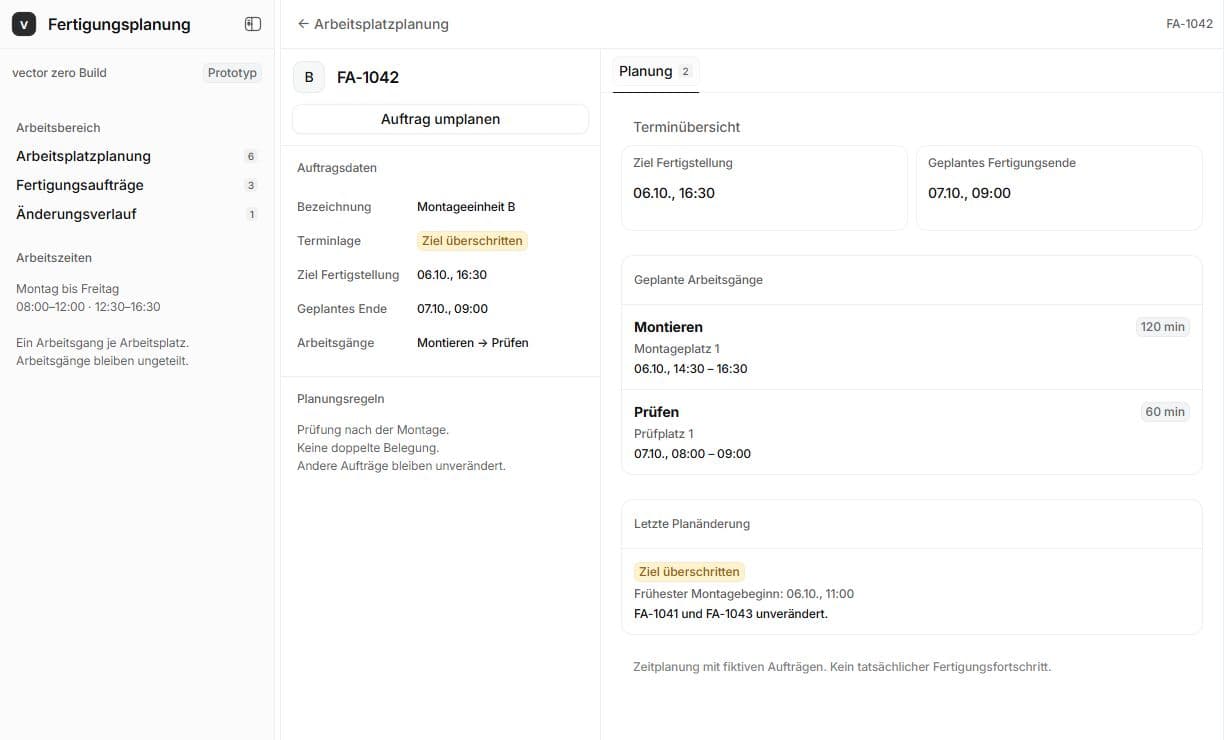
Task: Click Letzte Planänderung heading
Action: pyautogui.click(x=692, y=524)
